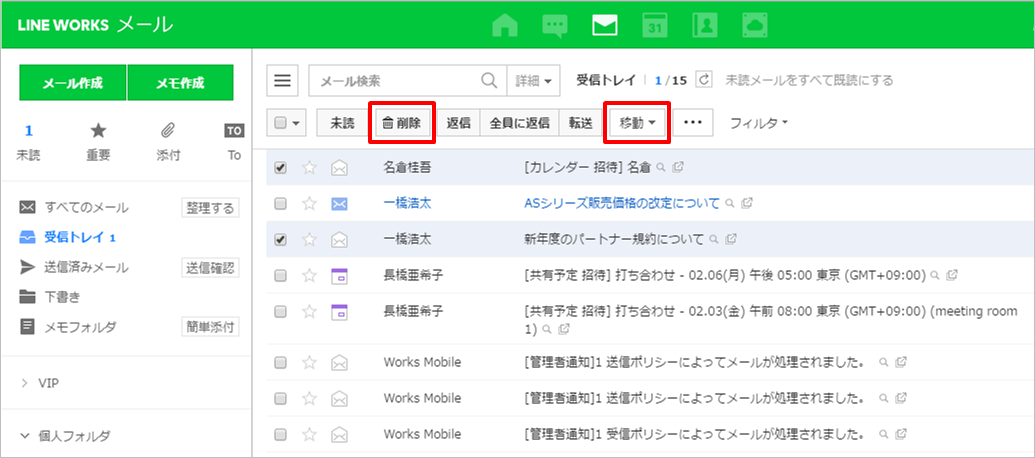Open the chat/message service icon
This screenshot has width=1035, height=458.
(555, 25)
